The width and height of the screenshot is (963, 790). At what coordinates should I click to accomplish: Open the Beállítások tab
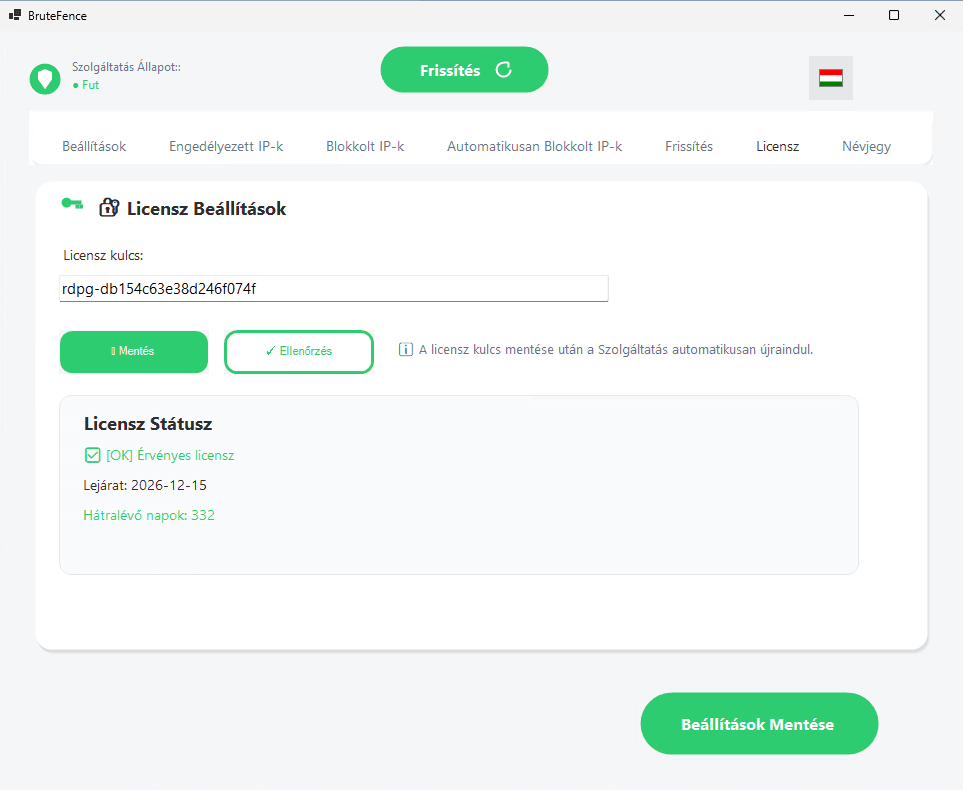pyautogui.click(x=94, y=146)
